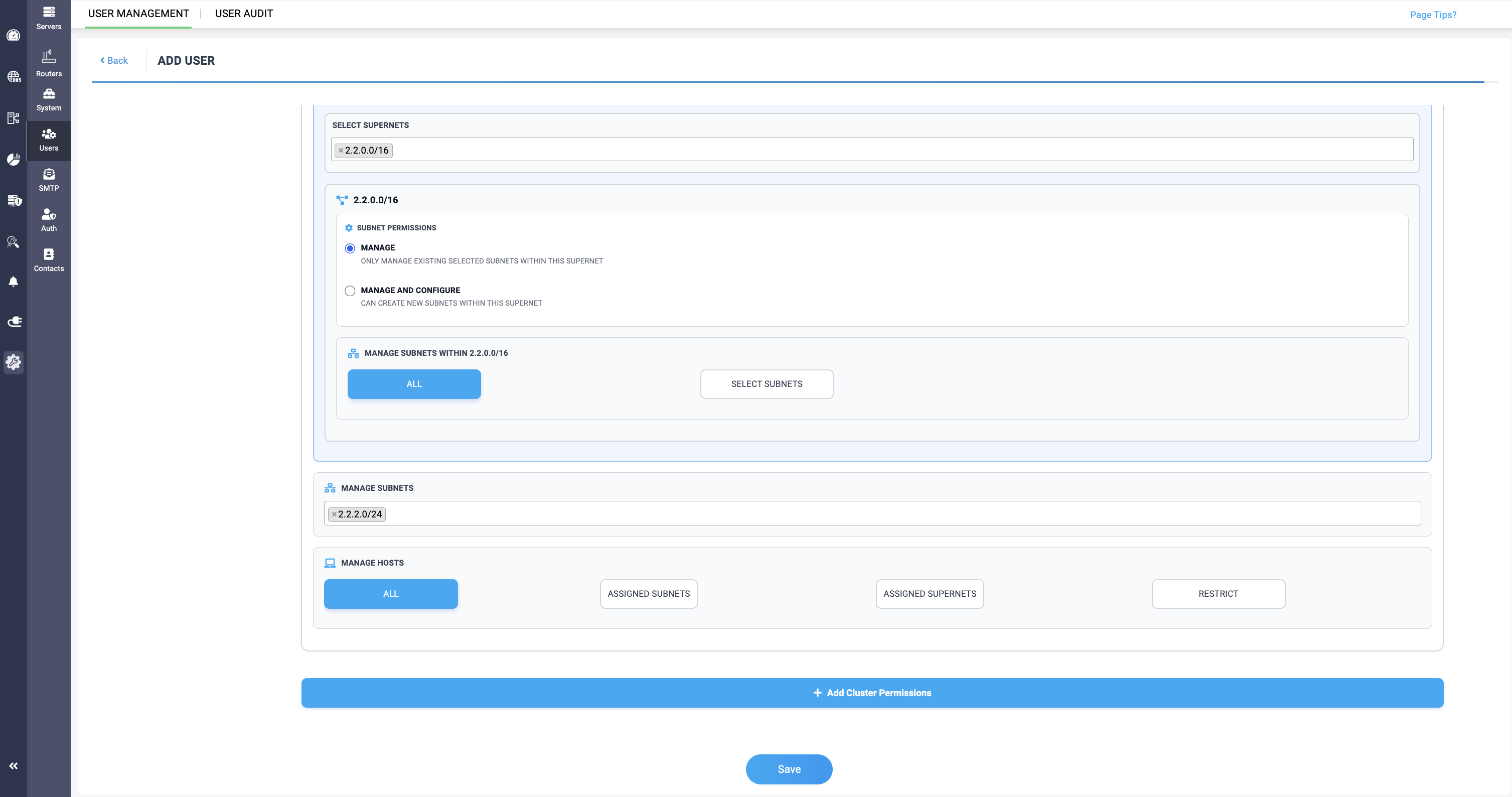
Task: Choose SELECT SUBNETS toggle button
Action: 766,384
